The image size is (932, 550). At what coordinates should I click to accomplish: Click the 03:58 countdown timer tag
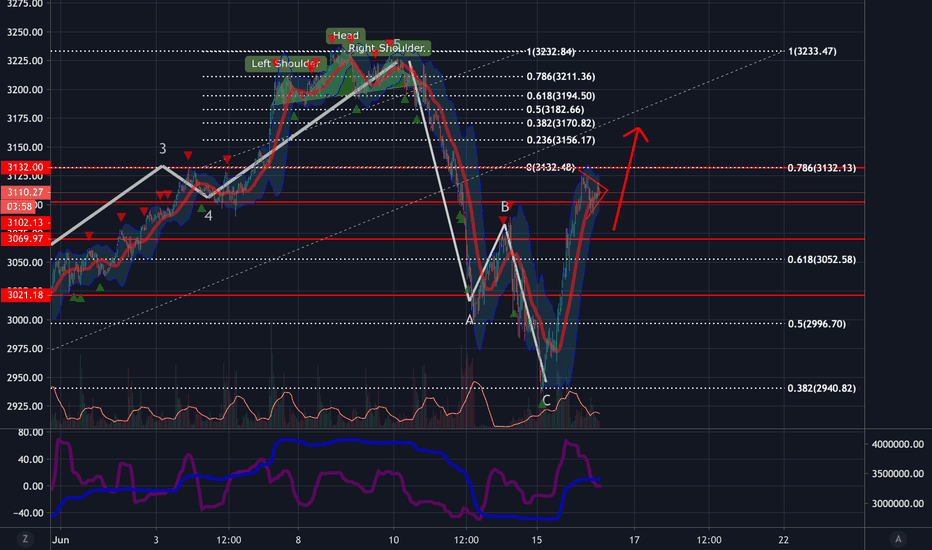tap(20, 206)
